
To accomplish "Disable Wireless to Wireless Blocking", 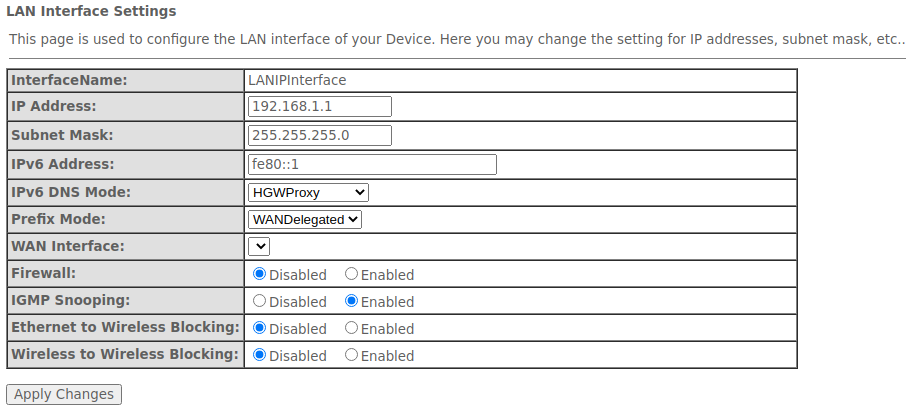I will [260, 355].
